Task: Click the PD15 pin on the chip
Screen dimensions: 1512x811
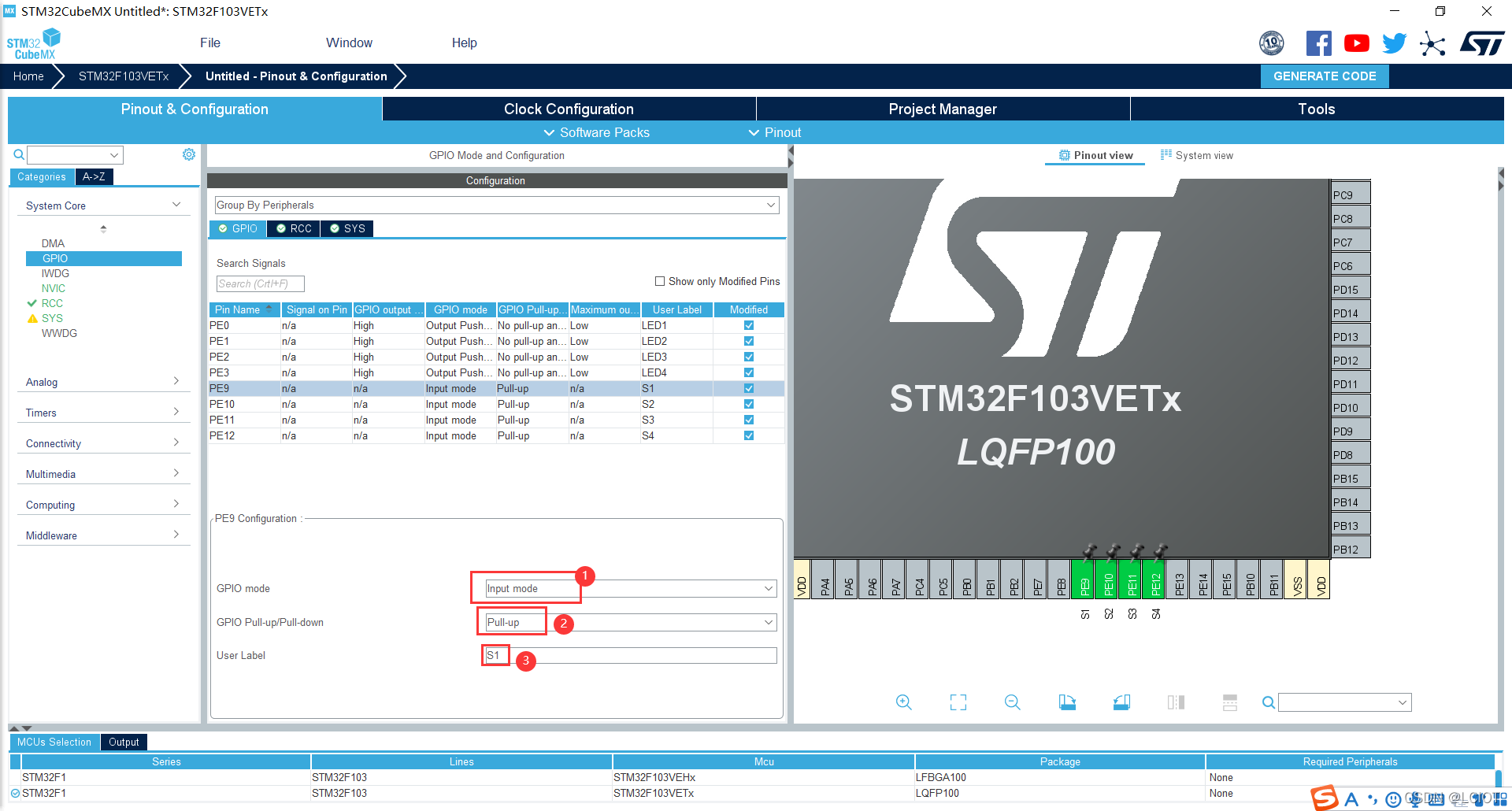Action: tap(1351, 289)
